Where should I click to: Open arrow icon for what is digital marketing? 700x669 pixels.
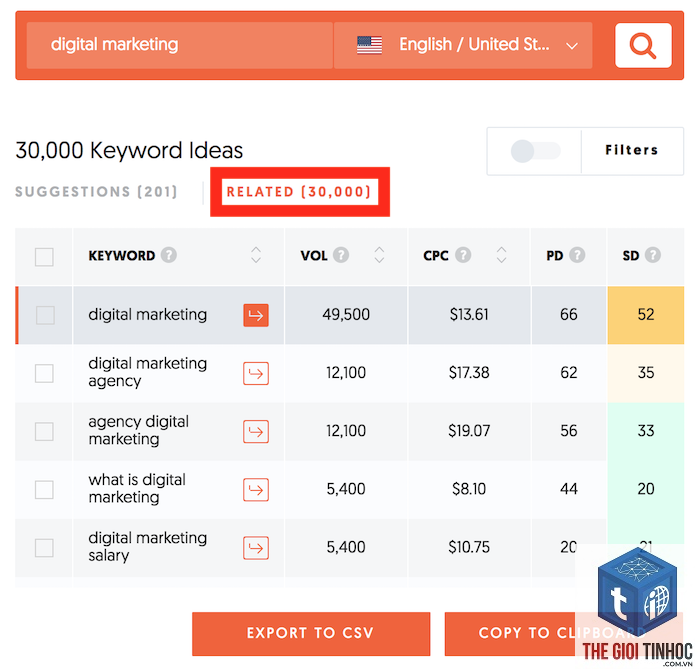point(256,490)
